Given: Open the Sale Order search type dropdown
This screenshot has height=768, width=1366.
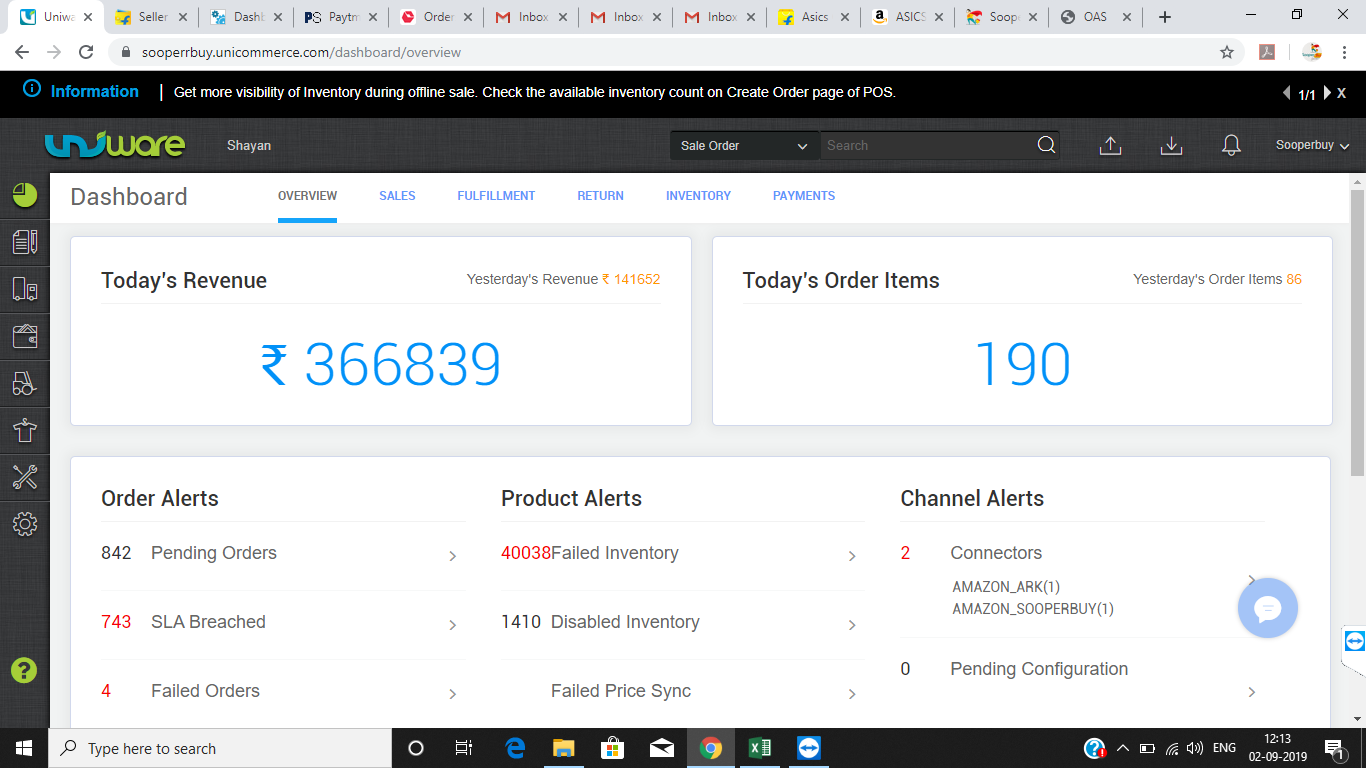Looking at the screenshot, I should click(x=744, y=146).
